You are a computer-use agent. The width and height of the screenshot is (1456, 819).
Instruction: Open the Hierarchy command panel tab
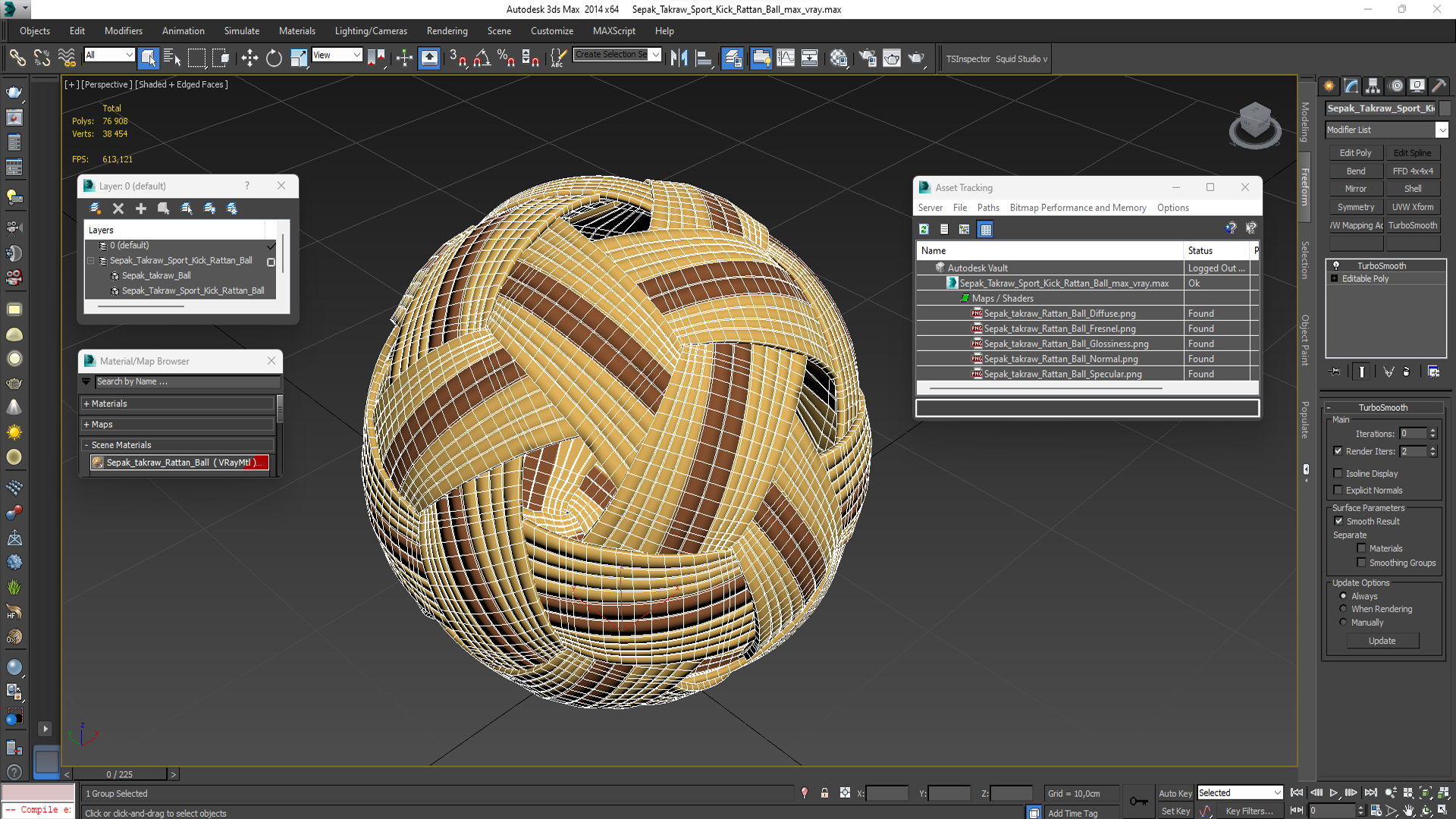point(1373,86)
